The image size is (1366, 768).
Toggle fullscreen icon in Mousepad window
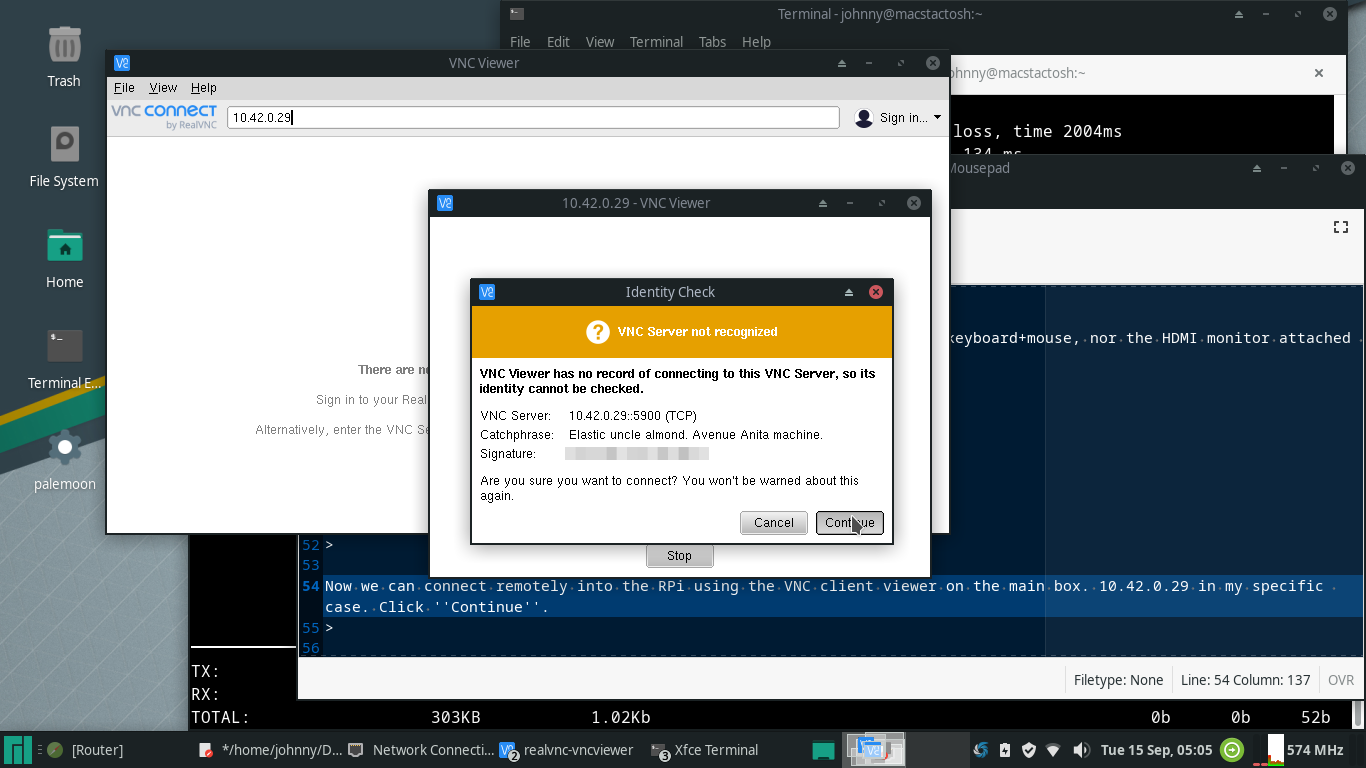(1341, 227)
